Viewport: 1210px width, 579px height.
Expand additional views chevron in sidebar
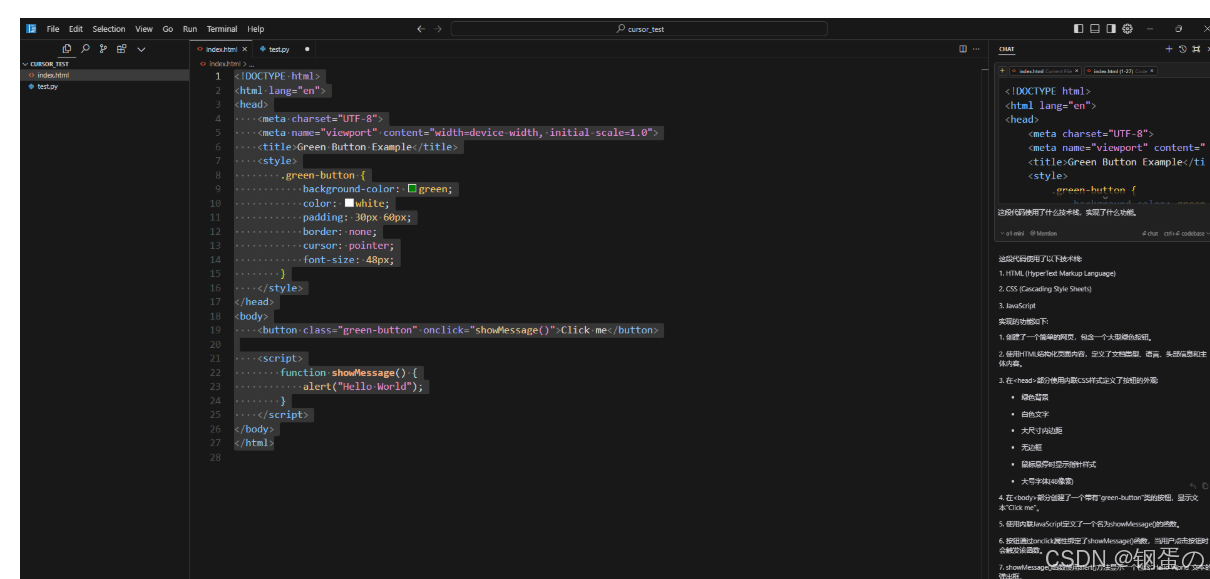click(141, 49)
